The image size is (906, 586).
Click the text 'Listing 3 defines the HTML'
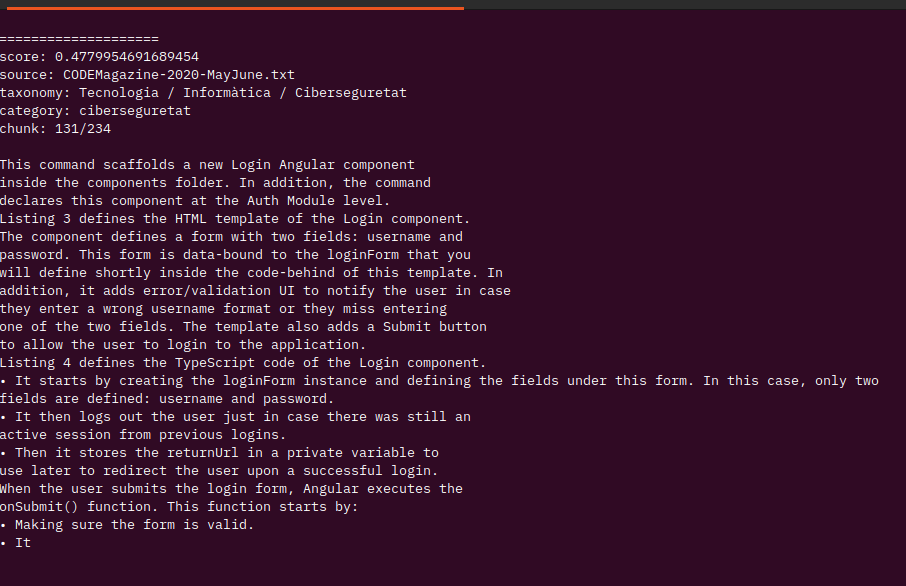[103, 218]
